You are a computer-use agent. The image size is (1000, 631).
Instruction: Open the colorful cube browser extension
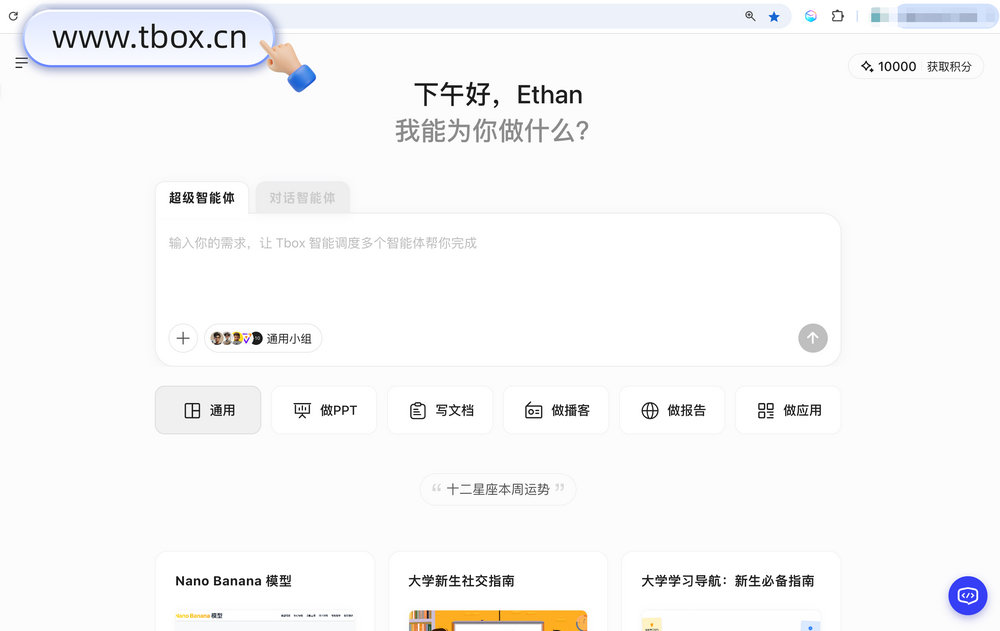(x=811, y=16)
